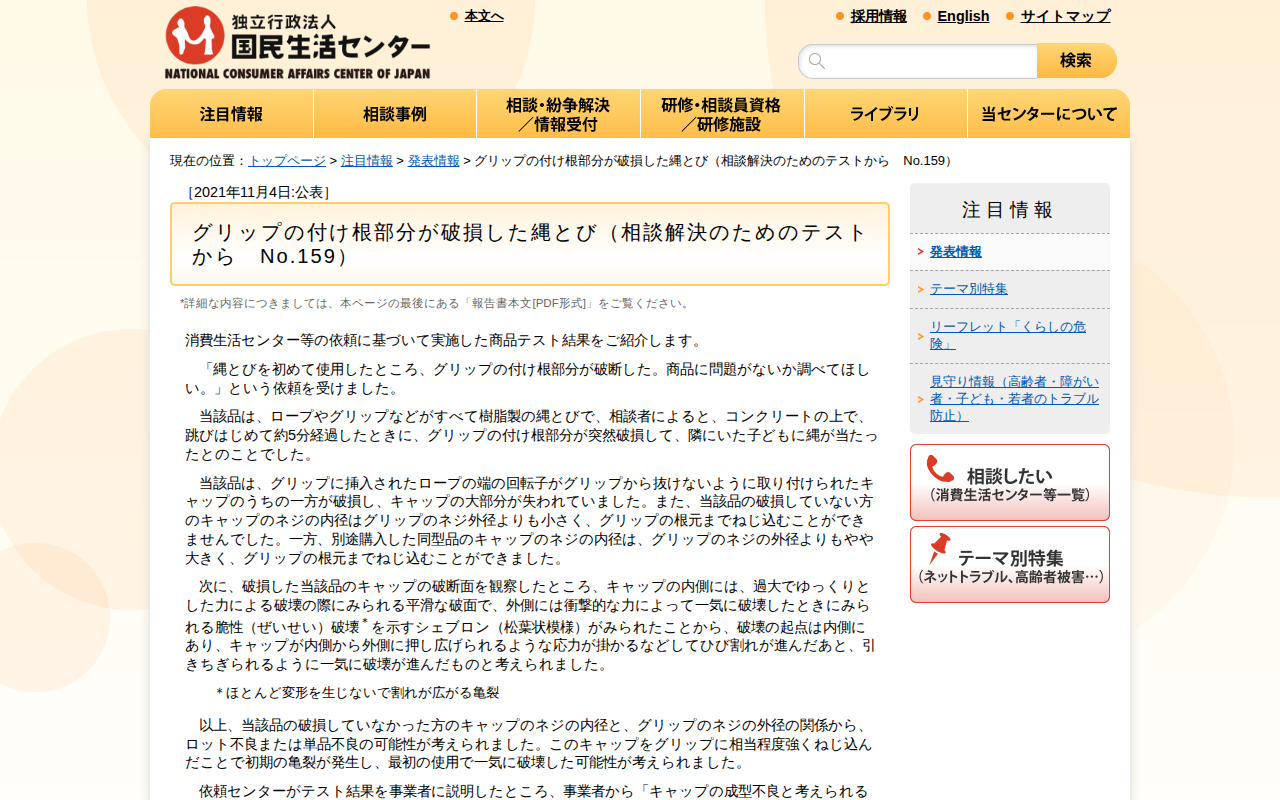Viewport: 1280px width, 800px height.
Task: Open 見守り情報 sidebar link
Action: (1014, 398)
